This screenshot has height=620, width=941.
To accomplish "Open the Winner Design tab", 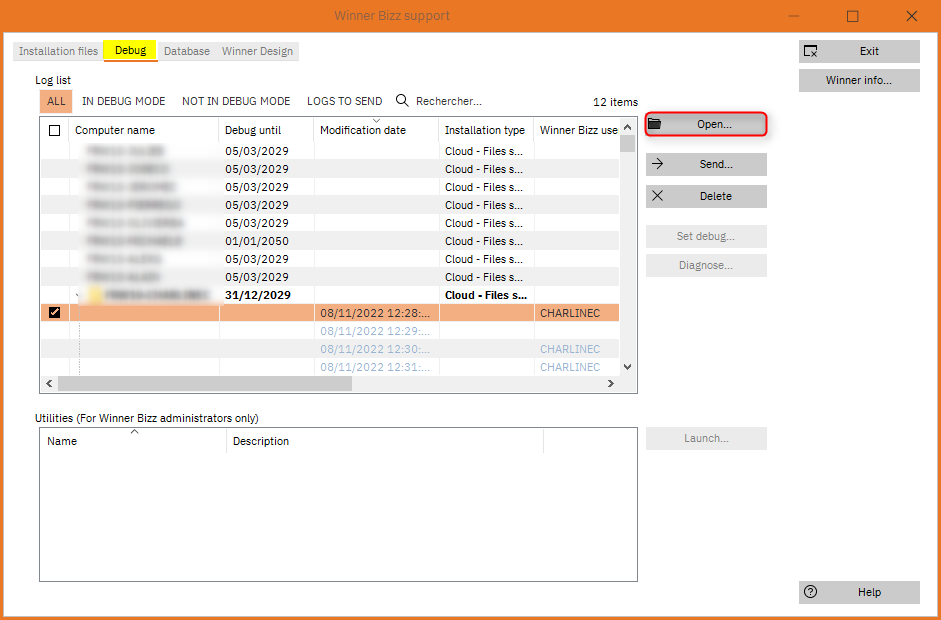I will coord(257,51).
